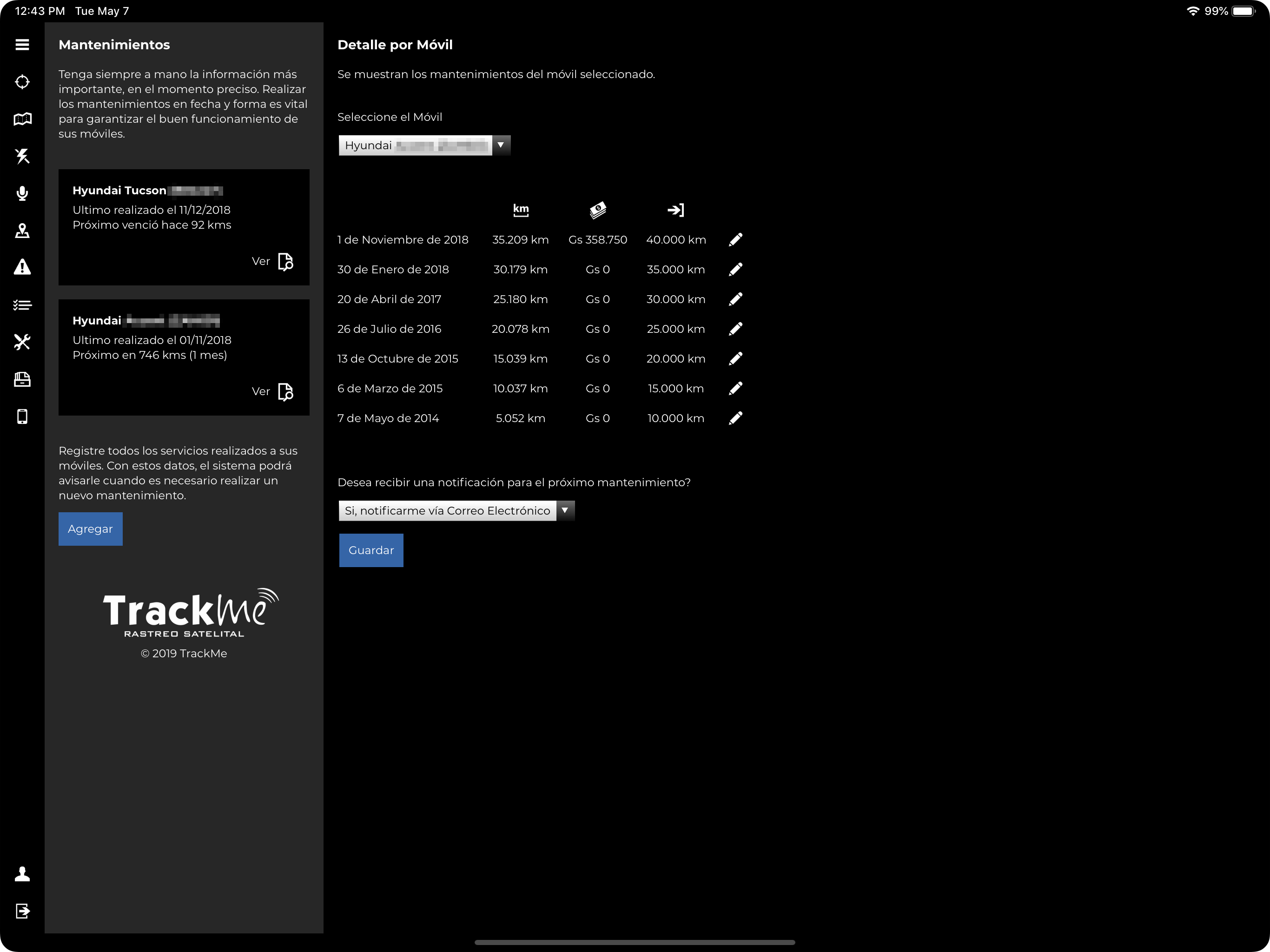This screenshot has height=952, width=1270.
Task: Click the 12:43 PM clock in status bar
Action: coord(40,11)
